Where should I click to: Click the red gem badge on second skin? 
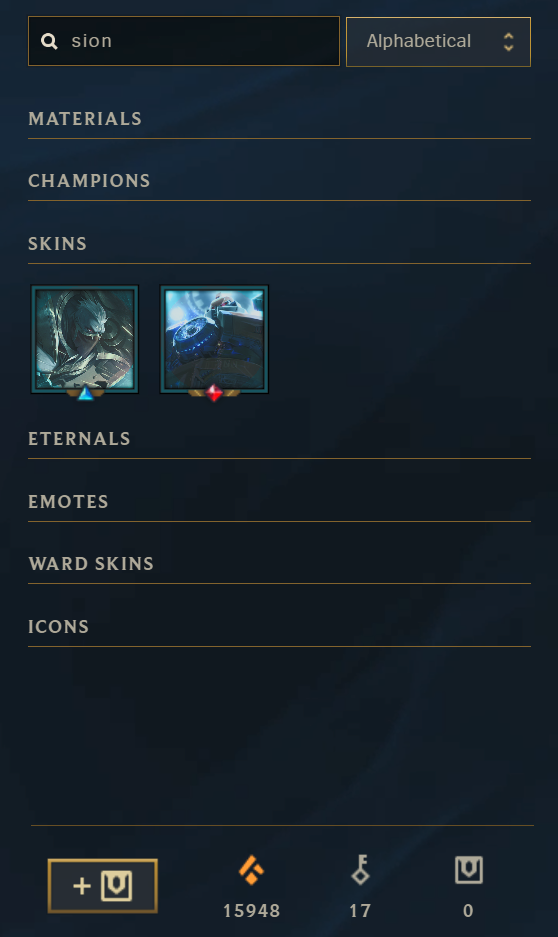coord(214,393)
